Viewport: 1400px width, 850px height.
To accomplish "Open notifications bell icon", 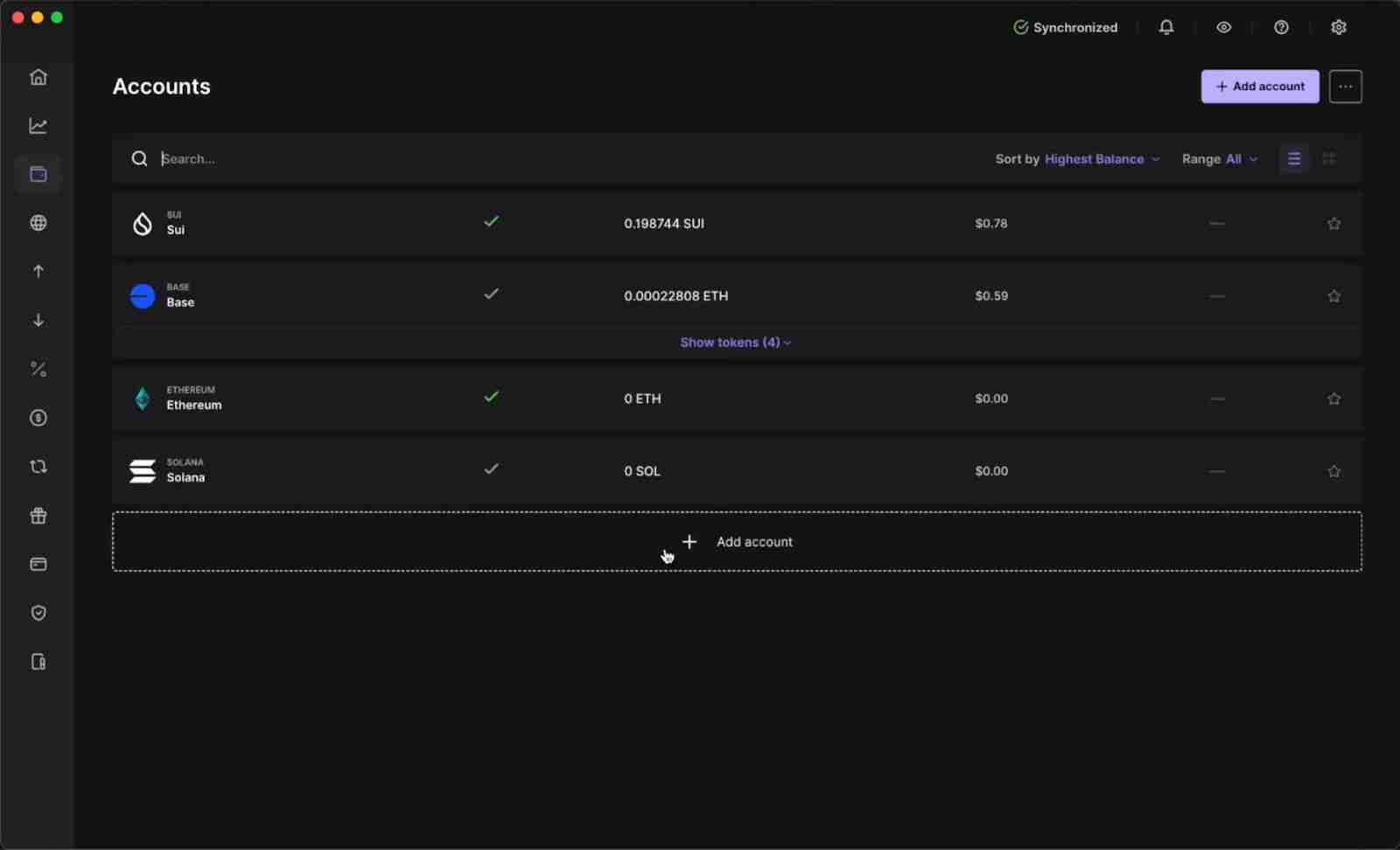I will [x=1166, y=28].
